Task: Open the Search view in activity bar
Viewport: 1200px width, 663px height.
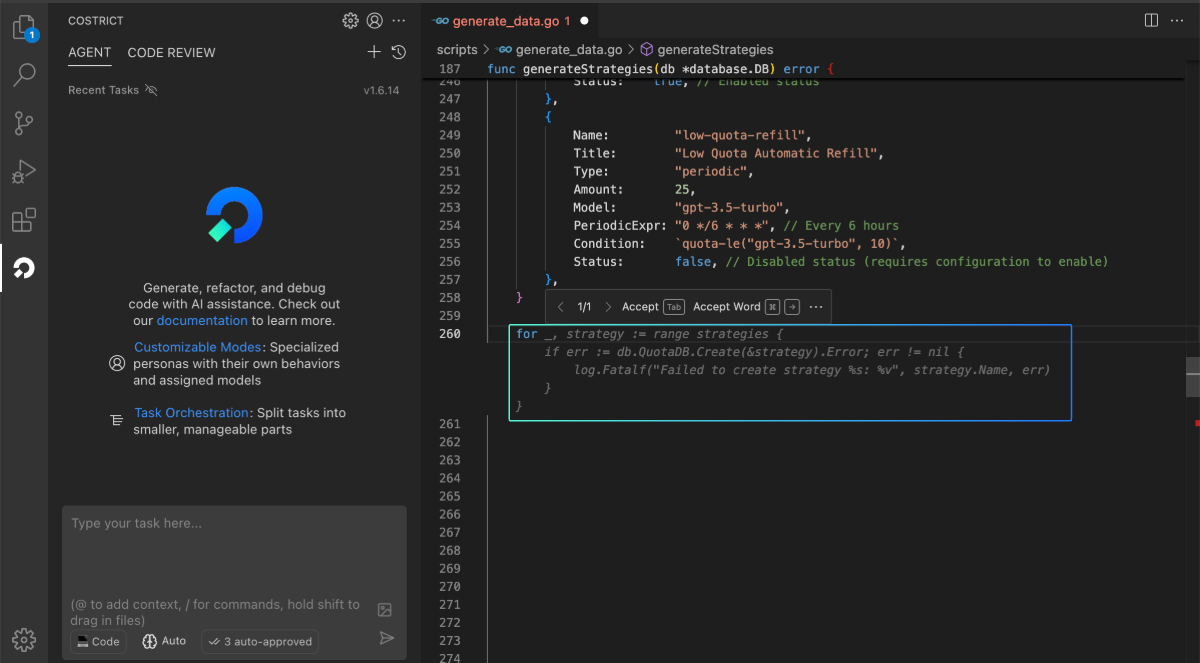Action: [x=24, y=75]
